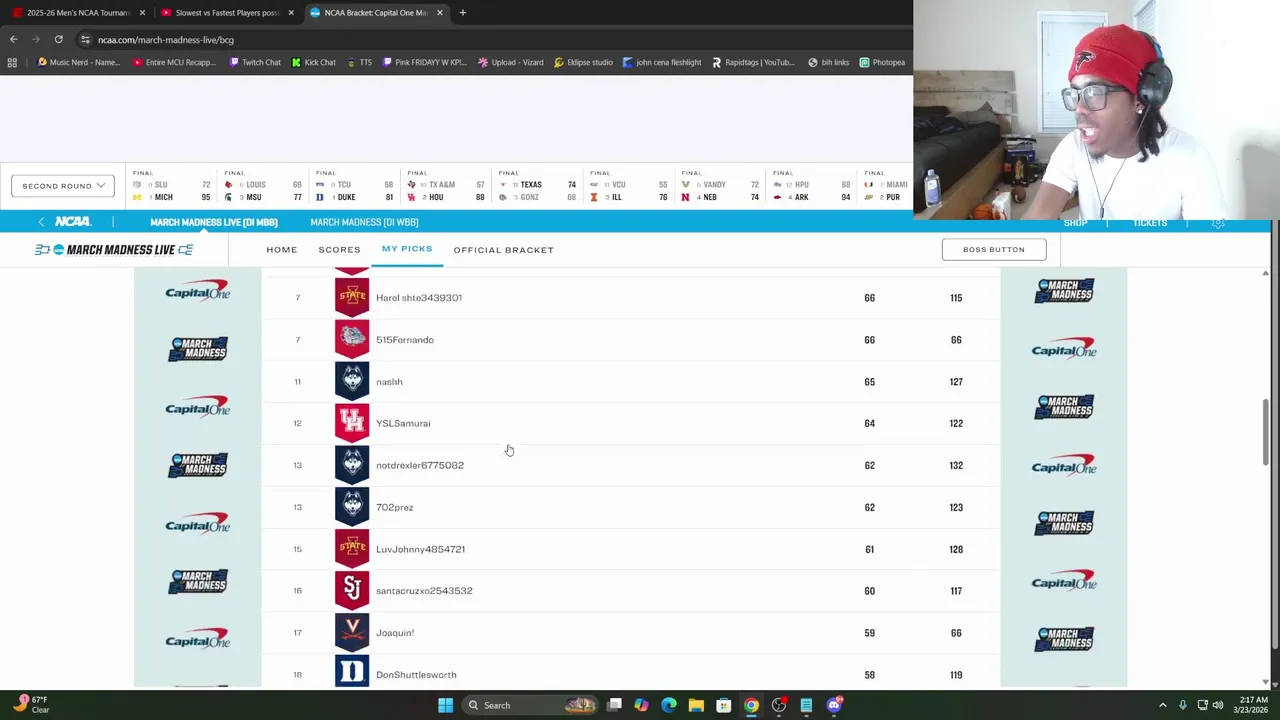
Task: Click the 702prez entry name
Action: pos(394,507)
